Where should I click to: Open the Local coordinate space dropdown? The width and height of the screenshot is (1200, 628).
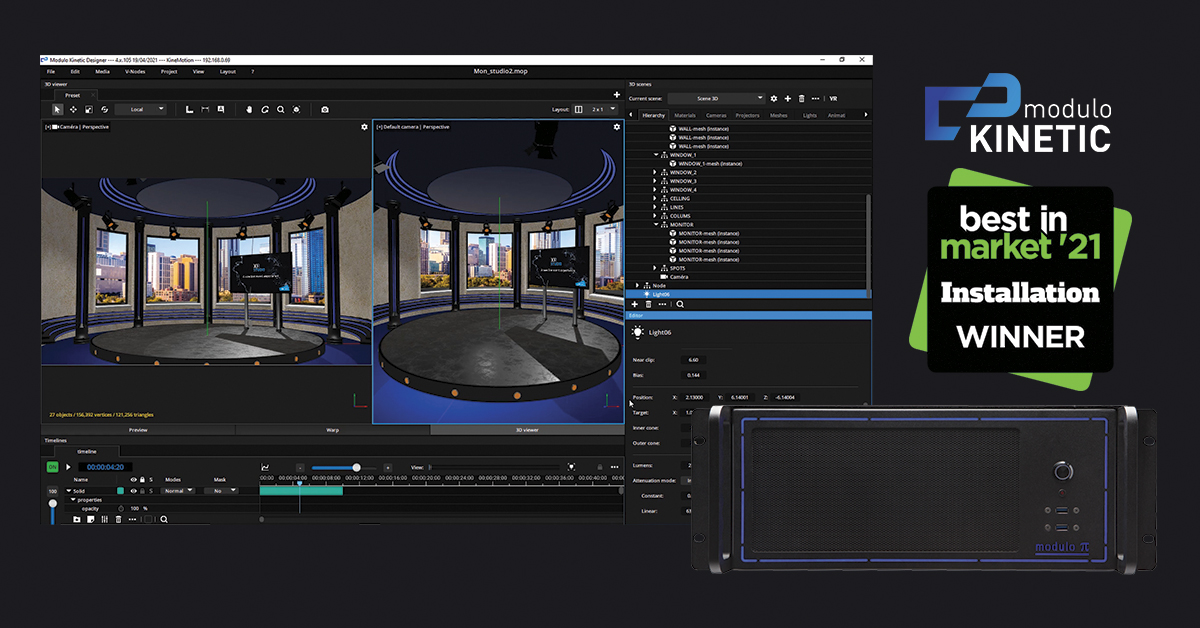[x=140, y=109]
